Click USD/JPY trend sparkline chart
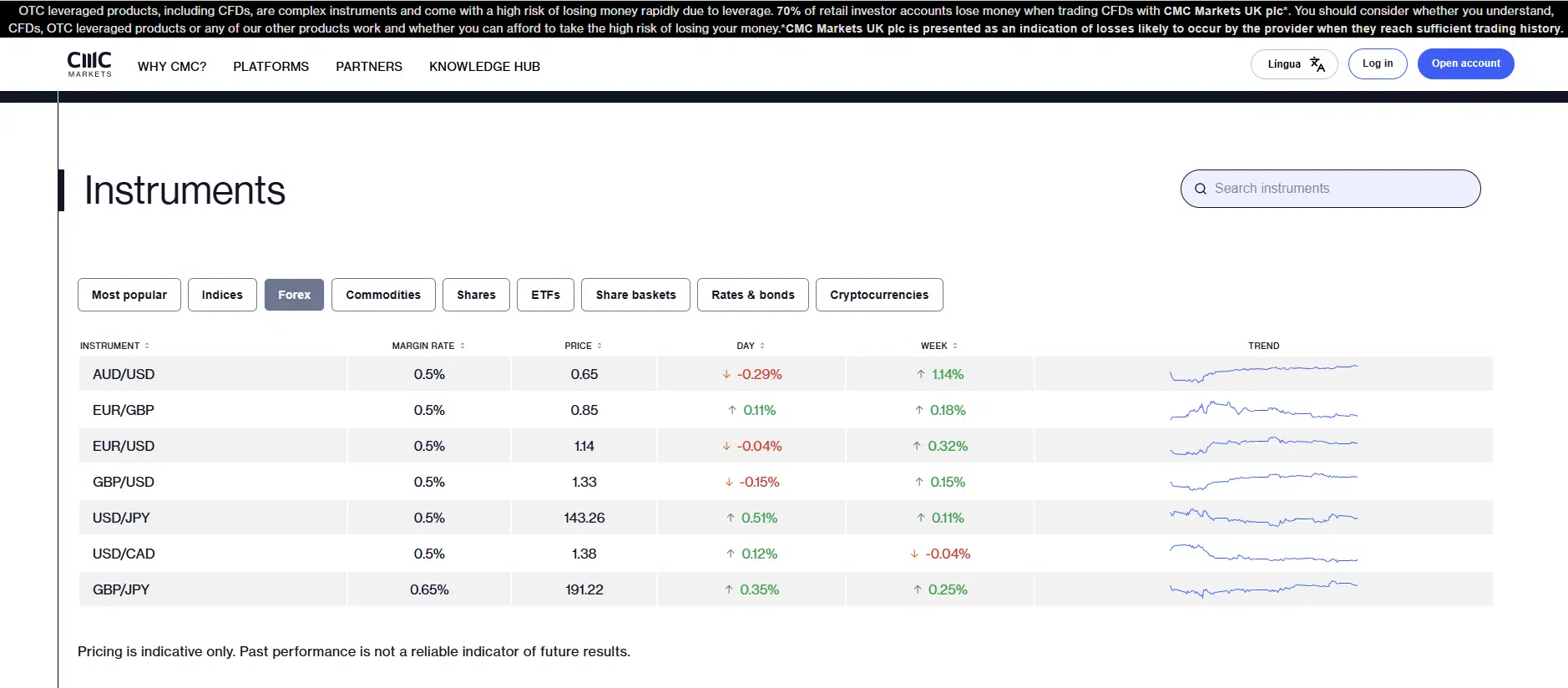Viewport: 1568px width, 688px height. (x=1263, y=518)
